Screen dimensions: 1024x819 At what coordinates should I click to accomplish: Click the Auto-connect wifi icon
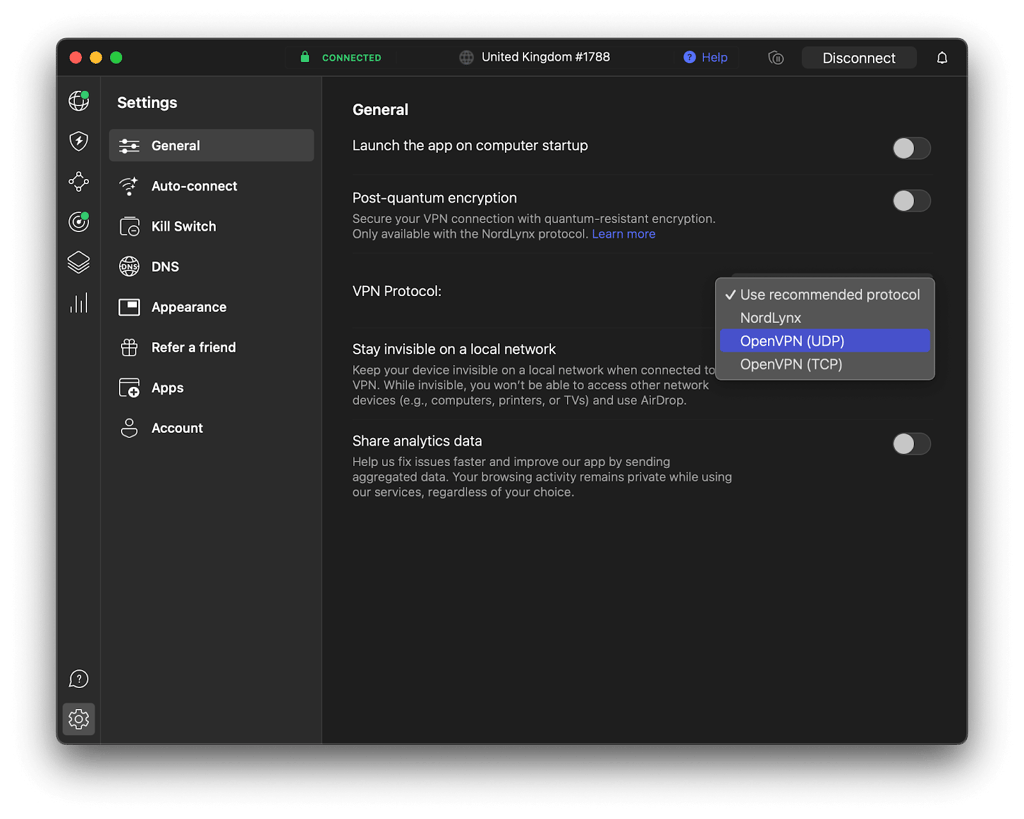129,186
